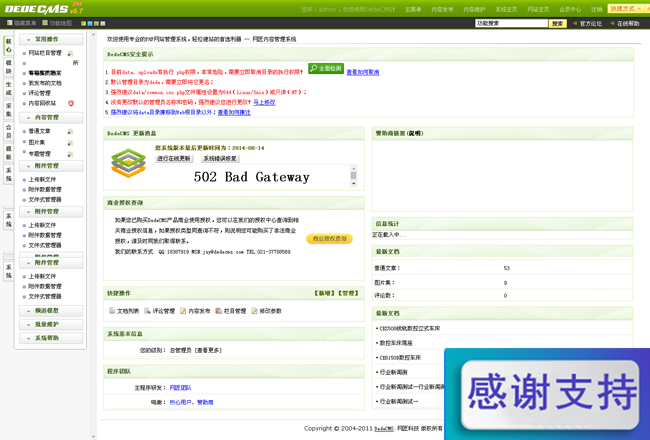Image resolution: width=650 pixels, height=440 pixels.
Task: Open 评论管理 in the sidebar list
Action: 39,93
